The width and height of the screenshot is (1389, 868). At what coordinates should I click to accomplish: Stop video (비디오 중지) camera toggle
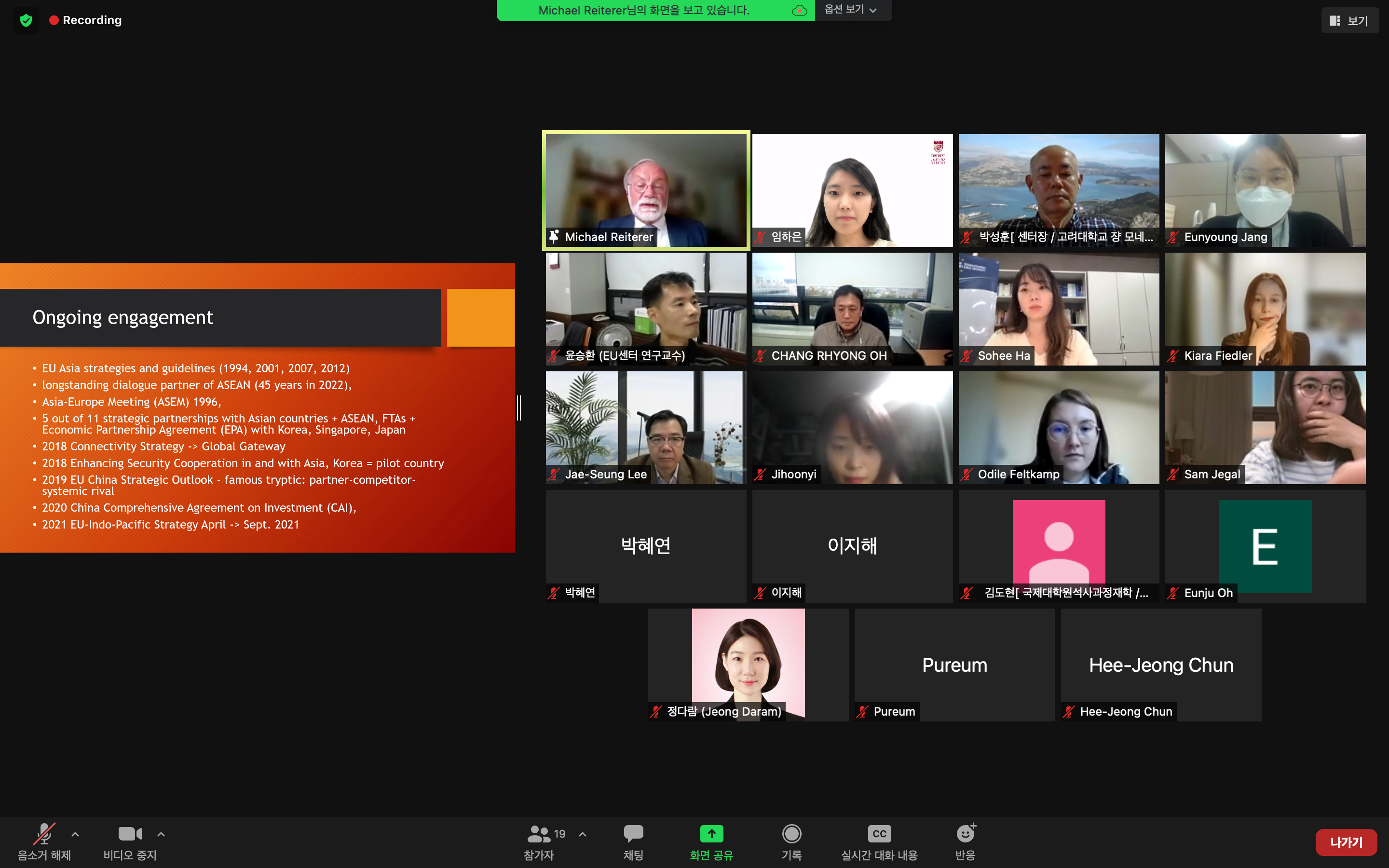[x=130, y=834]
